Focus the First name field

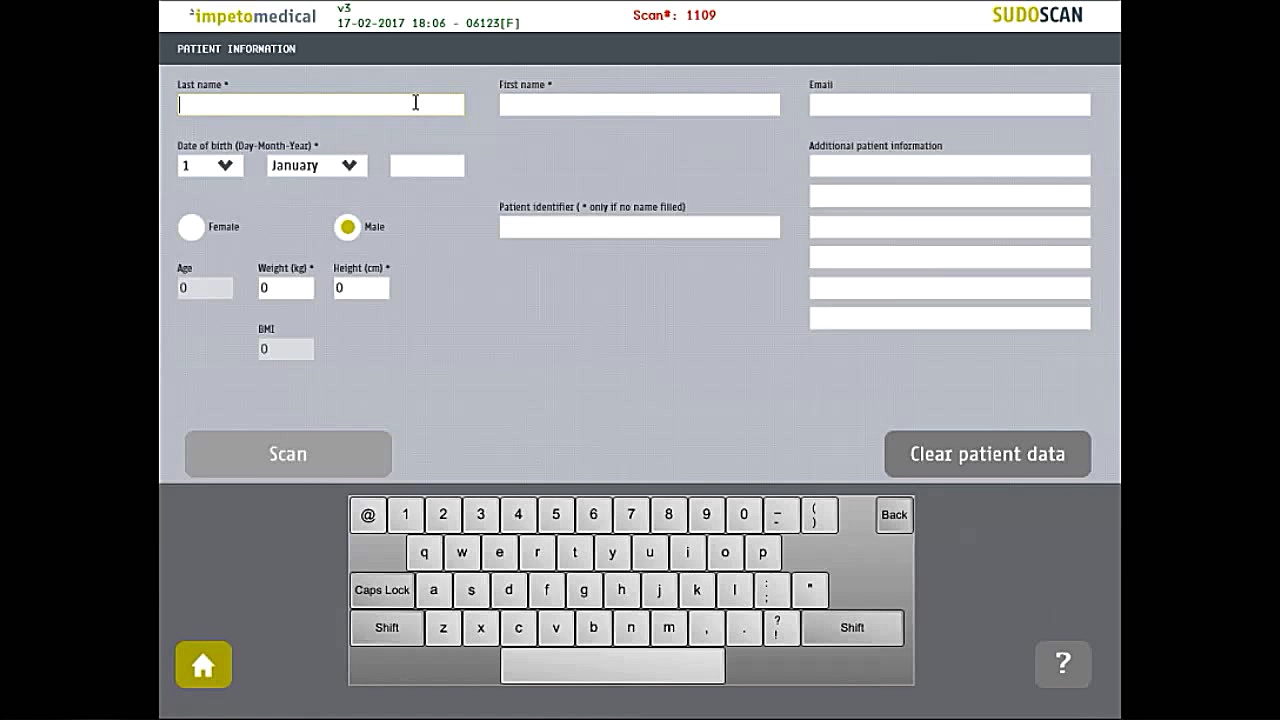(x=640, y=105)
